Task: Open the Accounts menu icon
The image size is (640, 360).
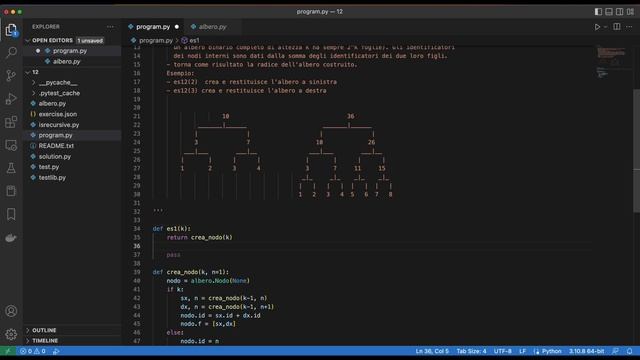Action: [x=11, y=311]
